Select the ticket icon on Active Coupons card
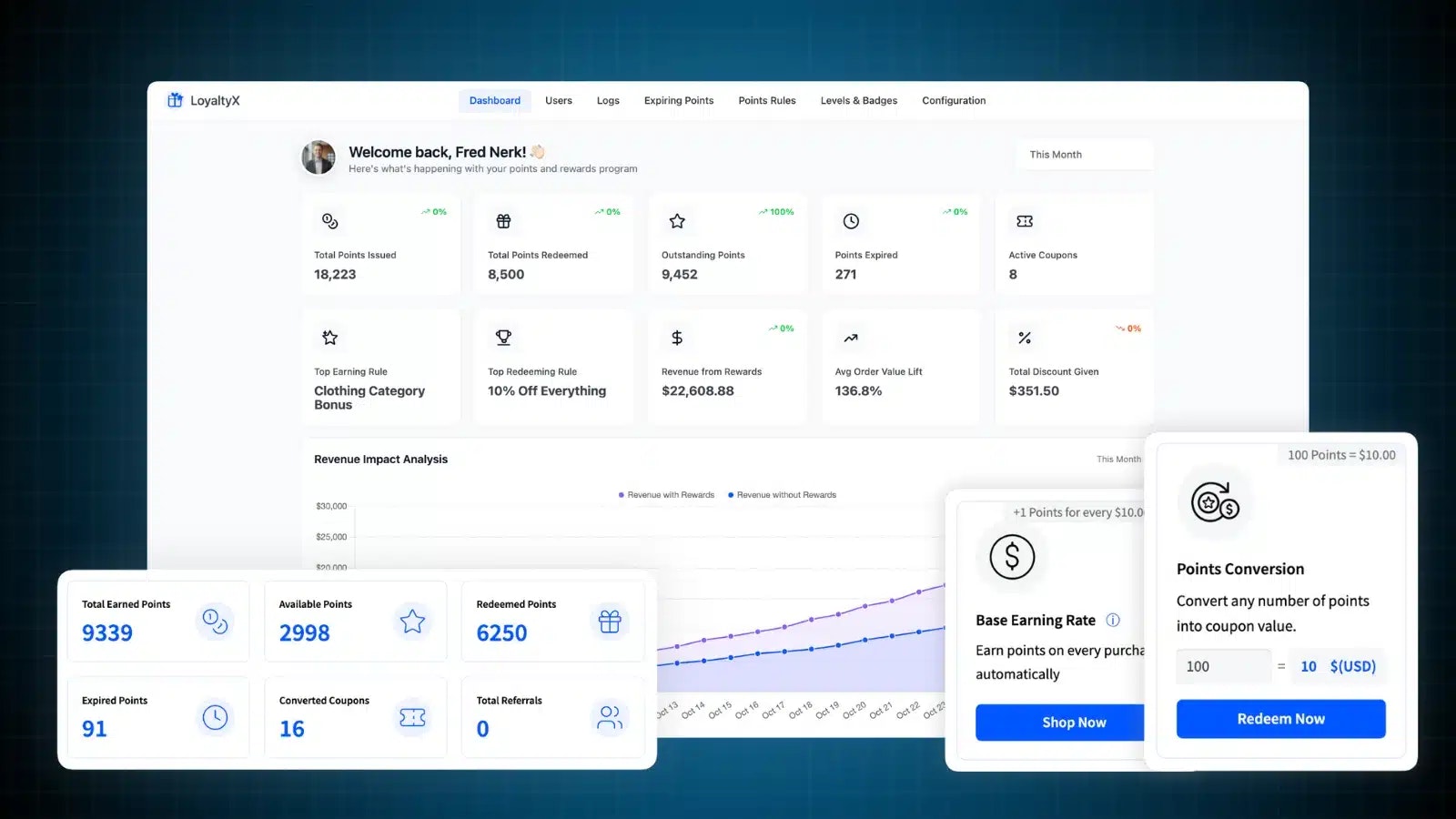The image size is (1456, 819). [1024, 220]
